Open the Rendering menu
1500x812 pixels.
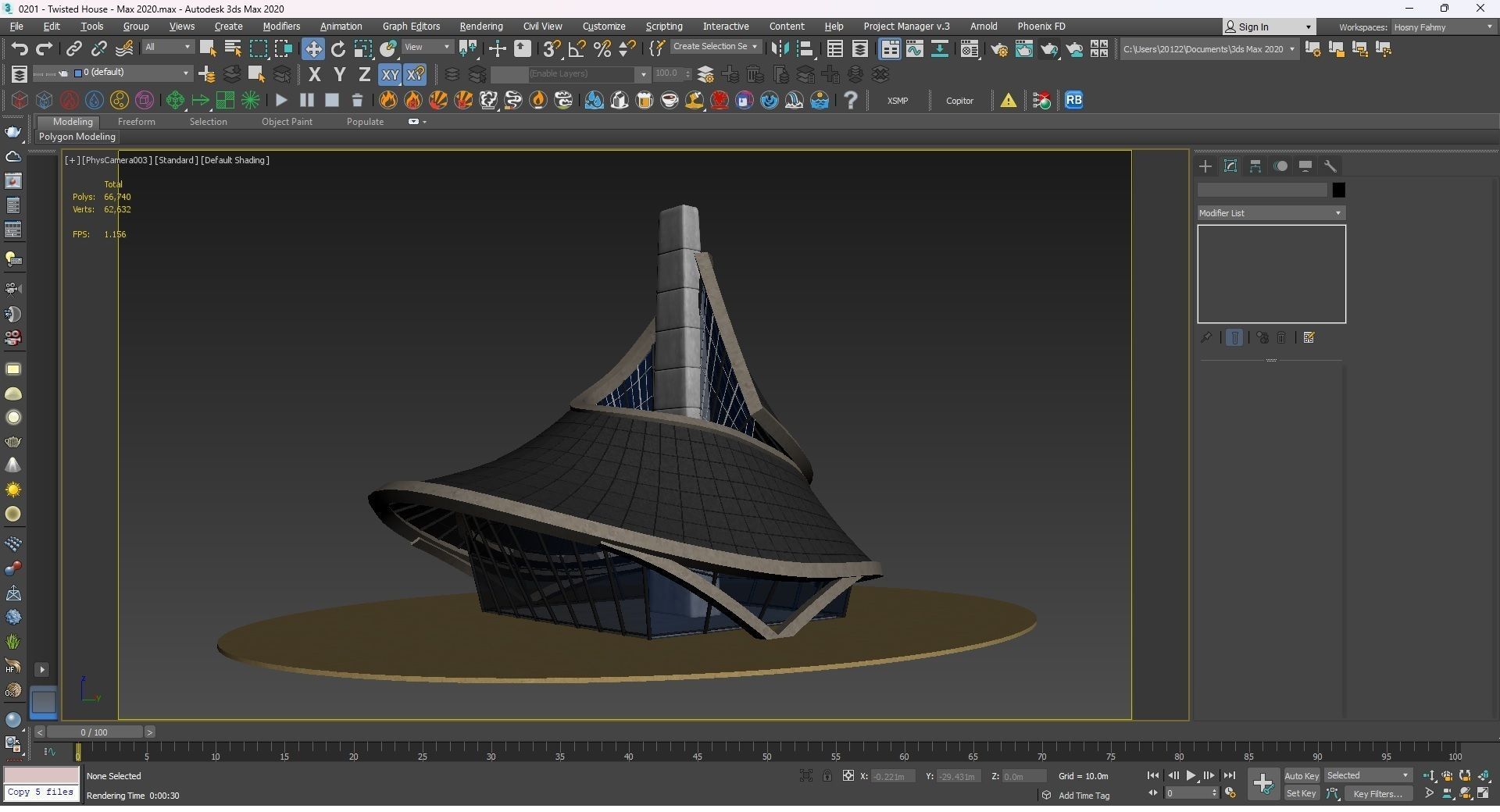tap(481, 27)
